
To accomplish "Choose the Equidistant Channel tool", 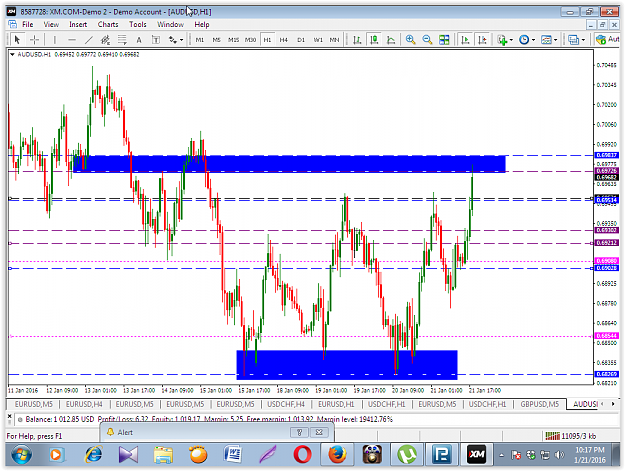I will pos(105,39).
